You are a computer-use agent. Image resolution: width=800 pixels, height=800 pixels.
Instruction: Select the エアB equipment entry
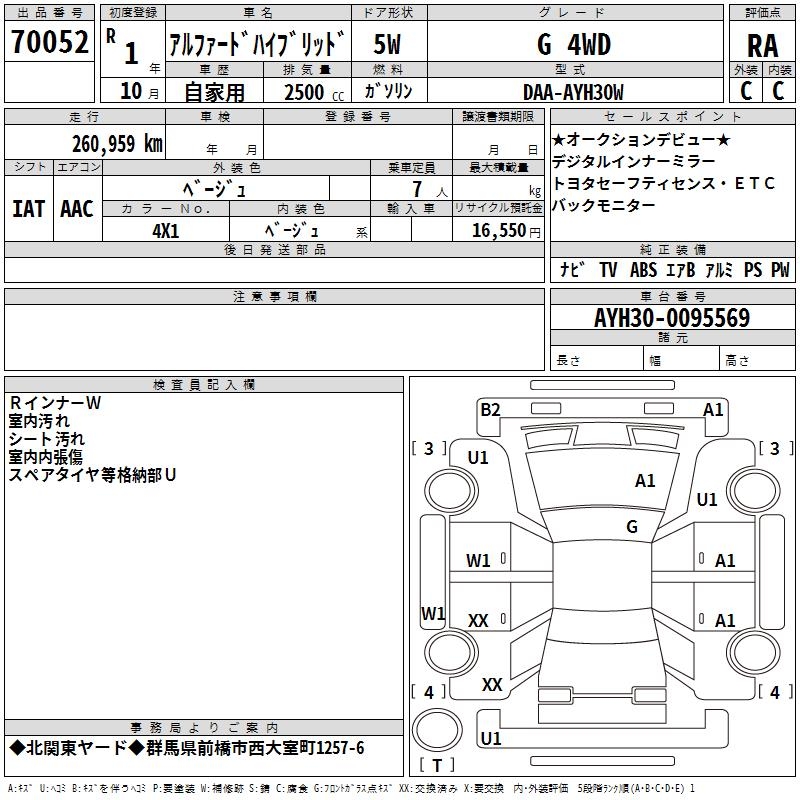click(x=681, y=269)
